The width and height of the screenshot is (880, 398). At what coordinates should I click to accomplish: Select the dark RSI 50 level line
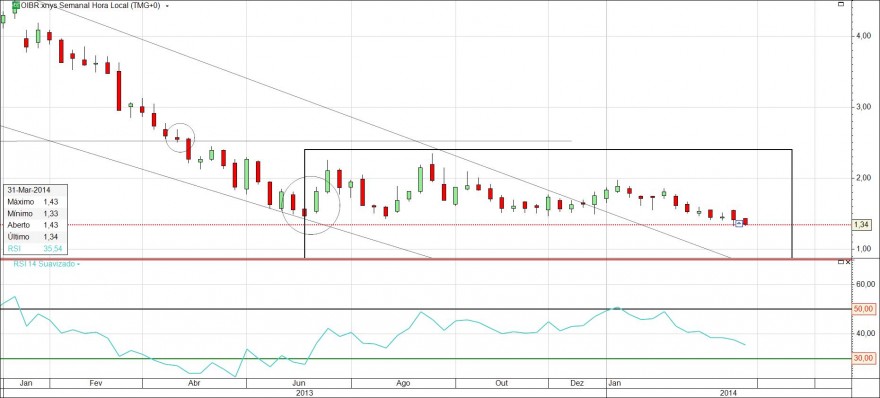pos(425,309)
